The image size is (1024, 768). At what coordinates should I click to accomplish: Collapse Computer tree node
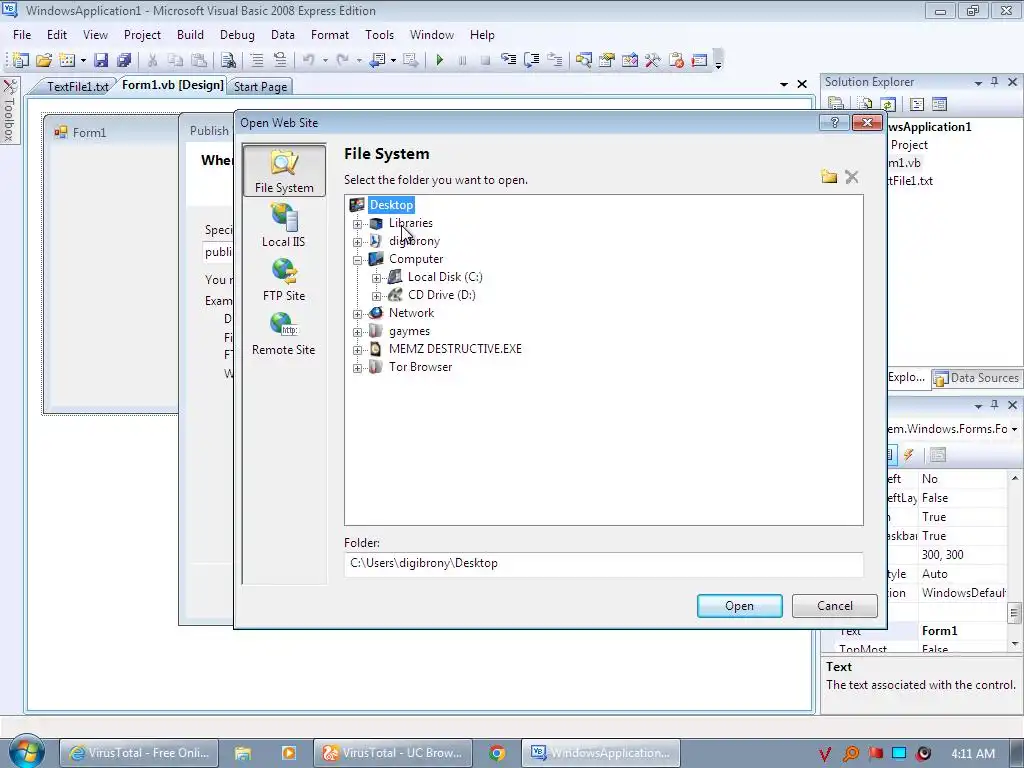357,260
